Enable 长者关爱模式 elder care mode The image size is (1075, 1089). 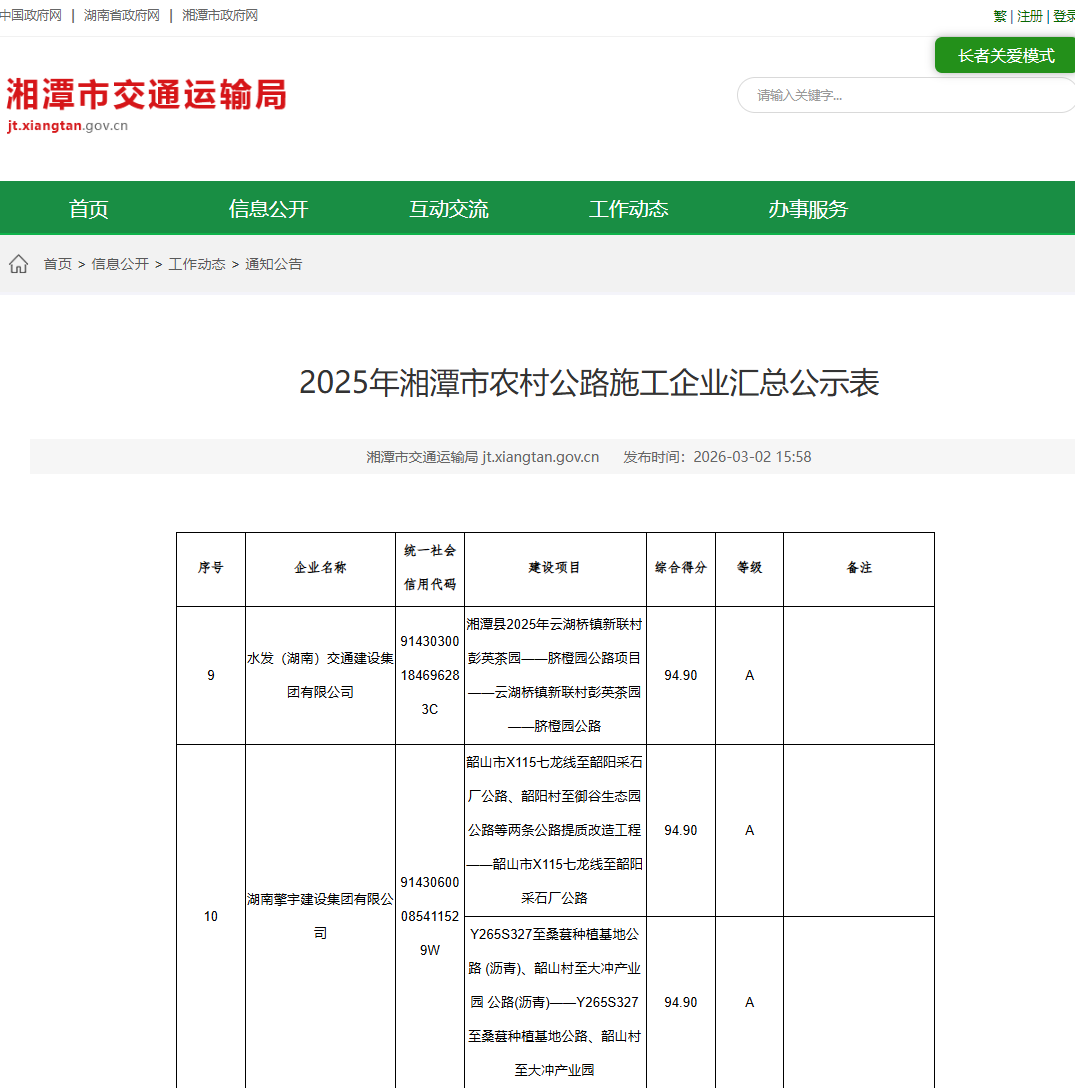pyautogui.click(x=1004, y=55)
